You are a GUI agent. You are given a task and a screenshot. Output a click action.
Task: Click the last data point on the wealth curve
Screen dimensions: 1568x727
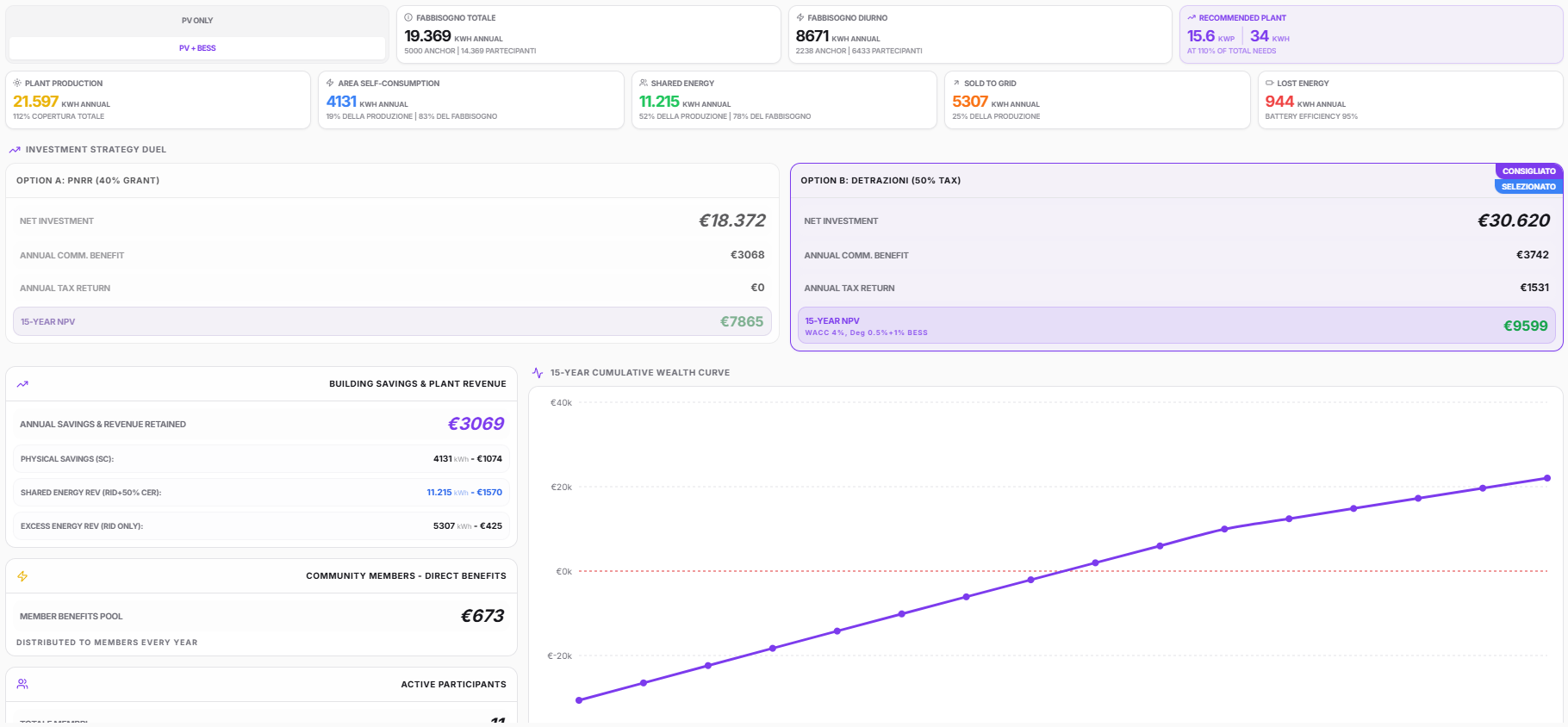(x=1547, y=478)
